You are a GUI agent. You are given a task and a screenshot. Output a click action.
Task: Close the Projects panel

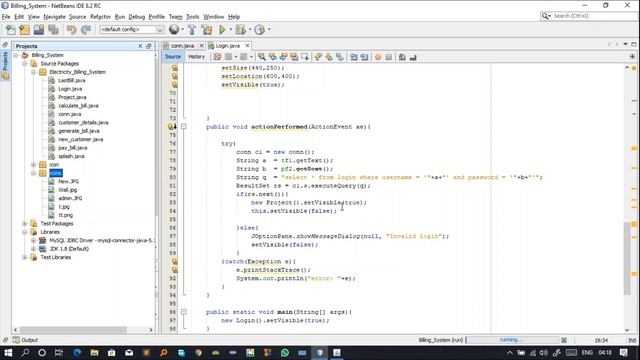pyautogui.click(x=140, y=46)
